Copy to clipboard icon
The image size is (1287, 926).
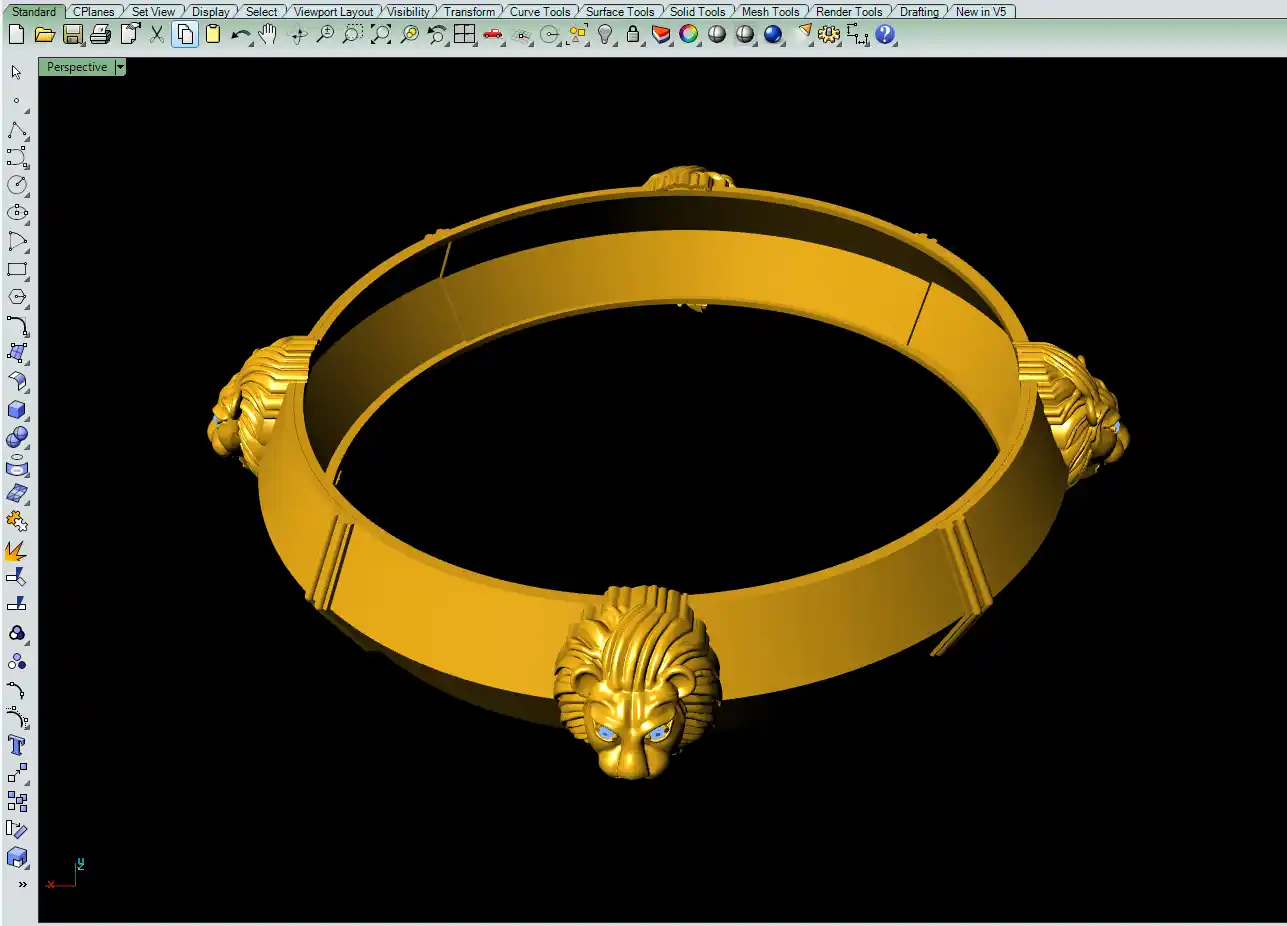pyautogui.click(x=185, y=34)
